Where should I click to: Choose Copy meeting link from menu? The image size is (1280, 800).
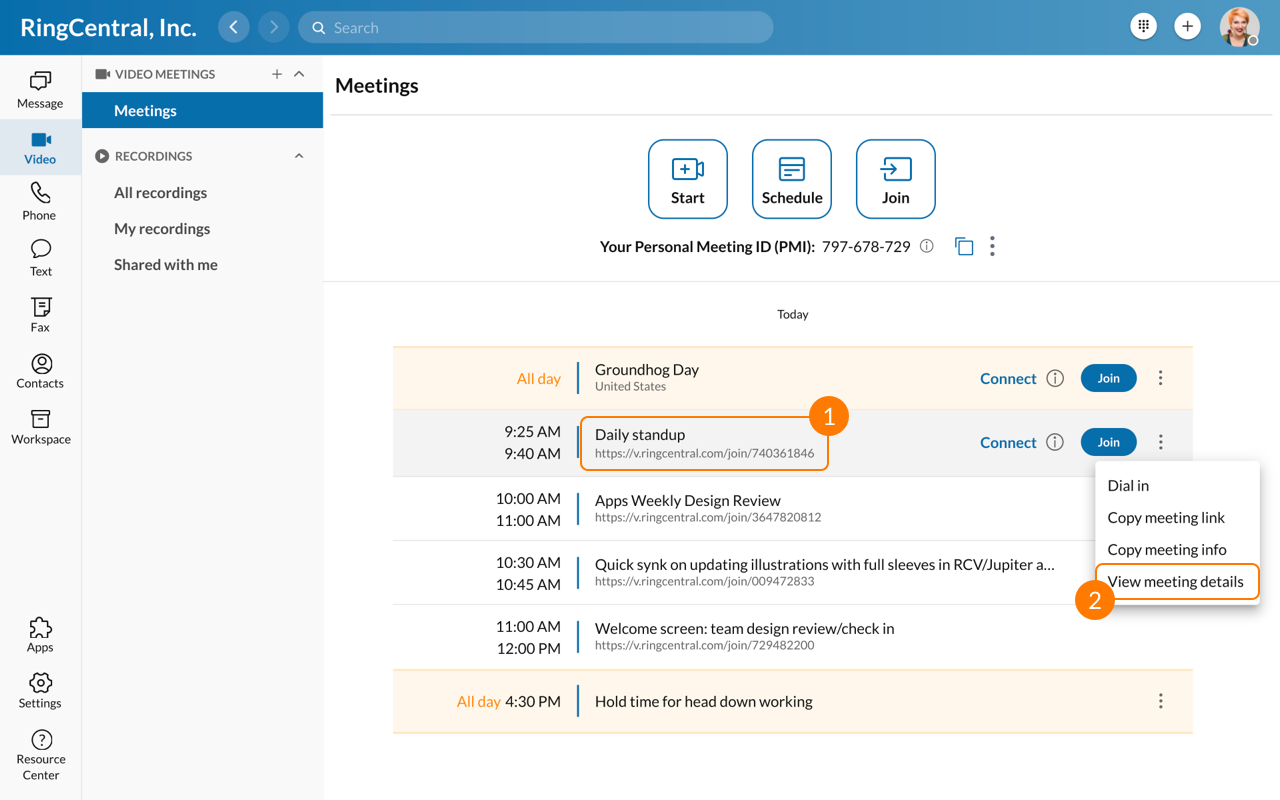click(1166, 517)
